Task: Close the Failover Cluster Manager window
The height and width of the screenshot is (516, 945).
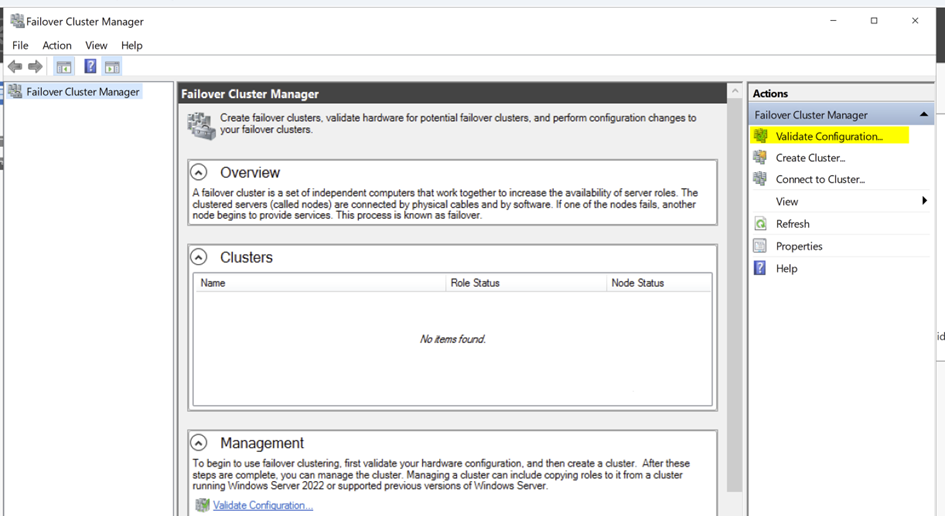Action: click(x=915, y=20)
